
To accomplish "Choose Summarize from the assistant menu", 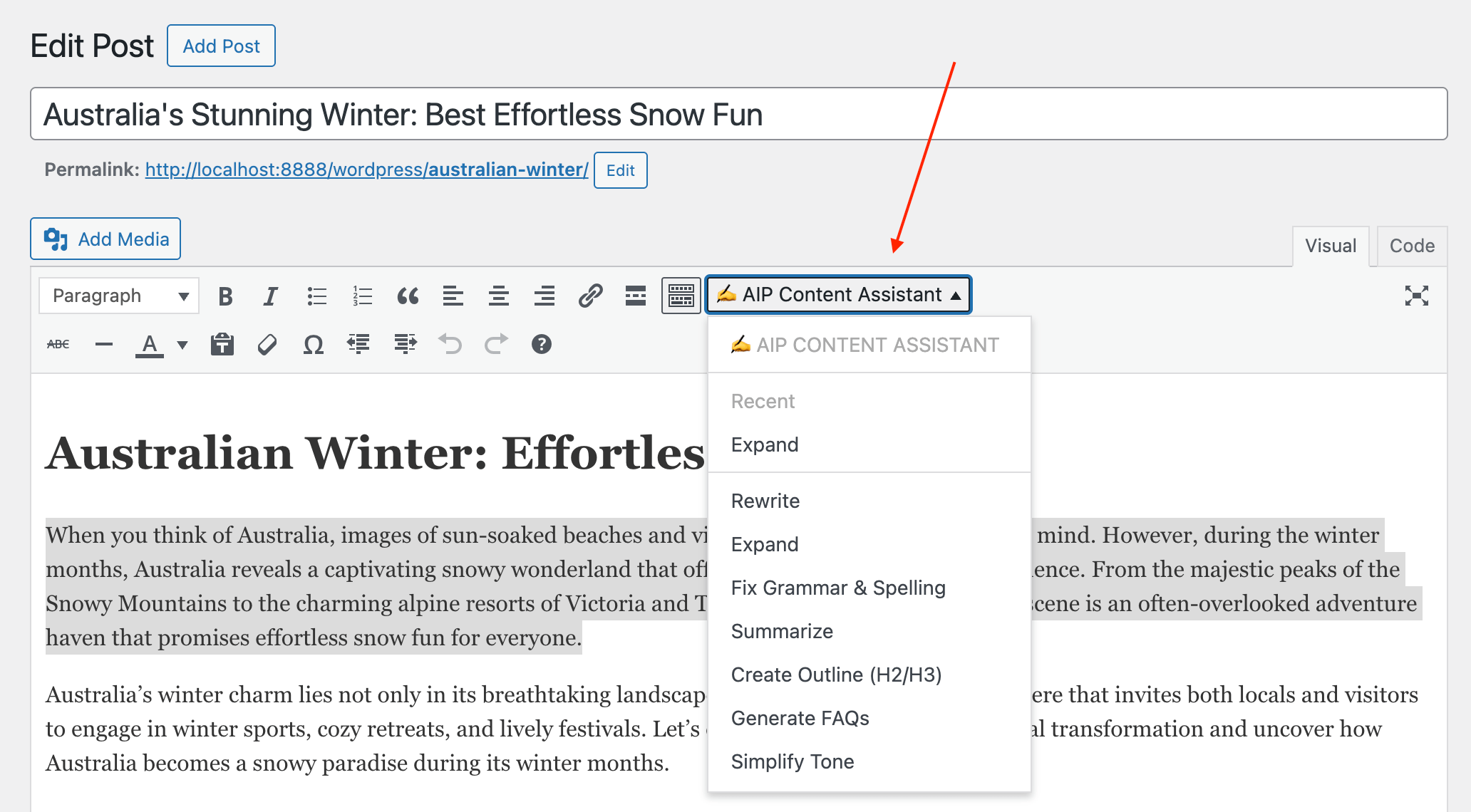I will (x=782, y=631).
